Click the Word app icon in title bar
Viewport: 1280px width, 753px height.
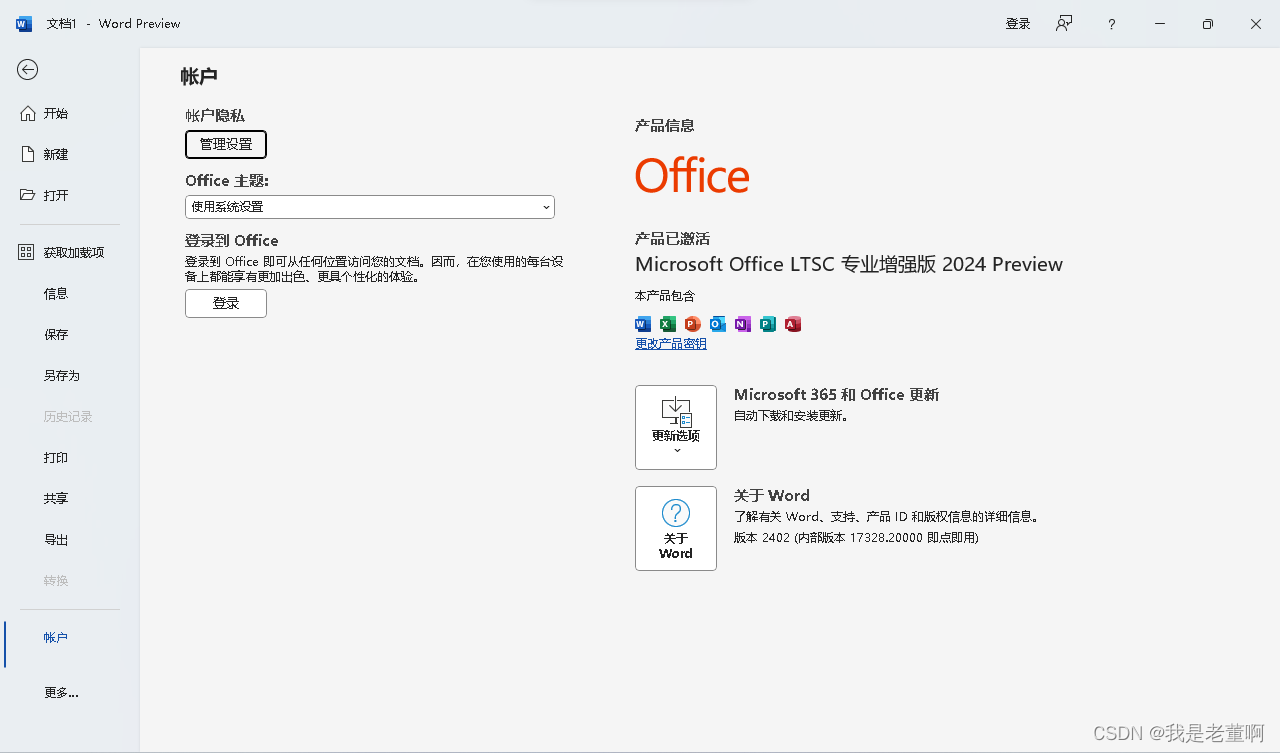(24, 24)
